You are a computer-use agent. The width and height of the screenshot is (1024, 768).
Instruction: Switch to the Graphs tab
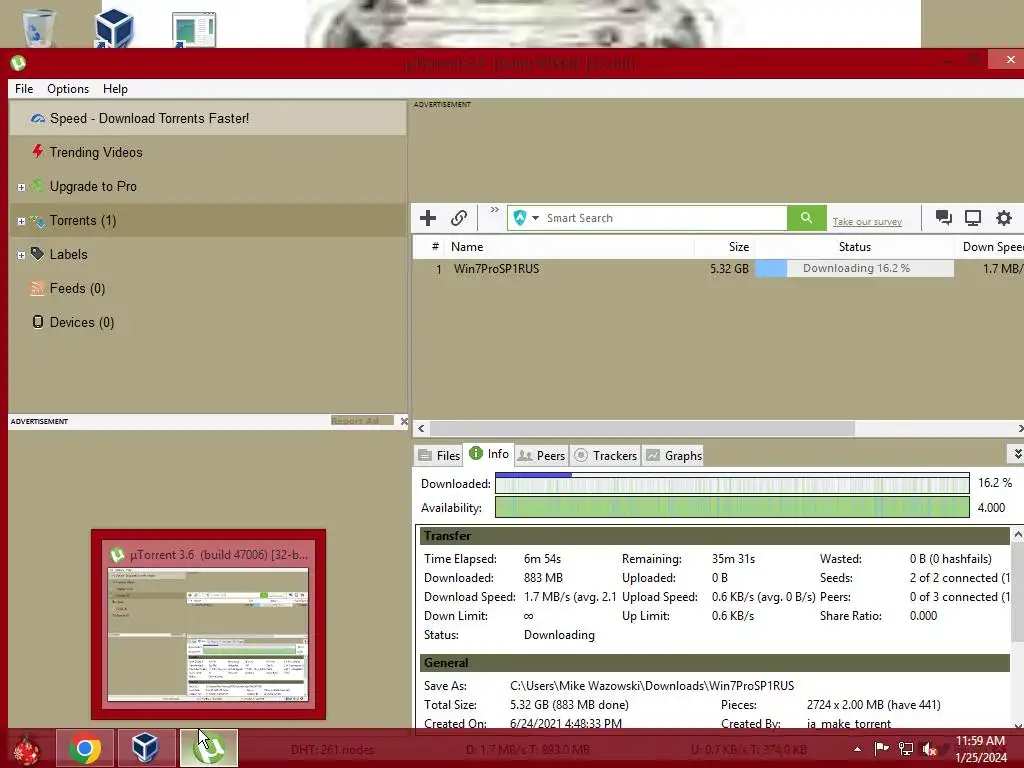[x=674, y=455]
